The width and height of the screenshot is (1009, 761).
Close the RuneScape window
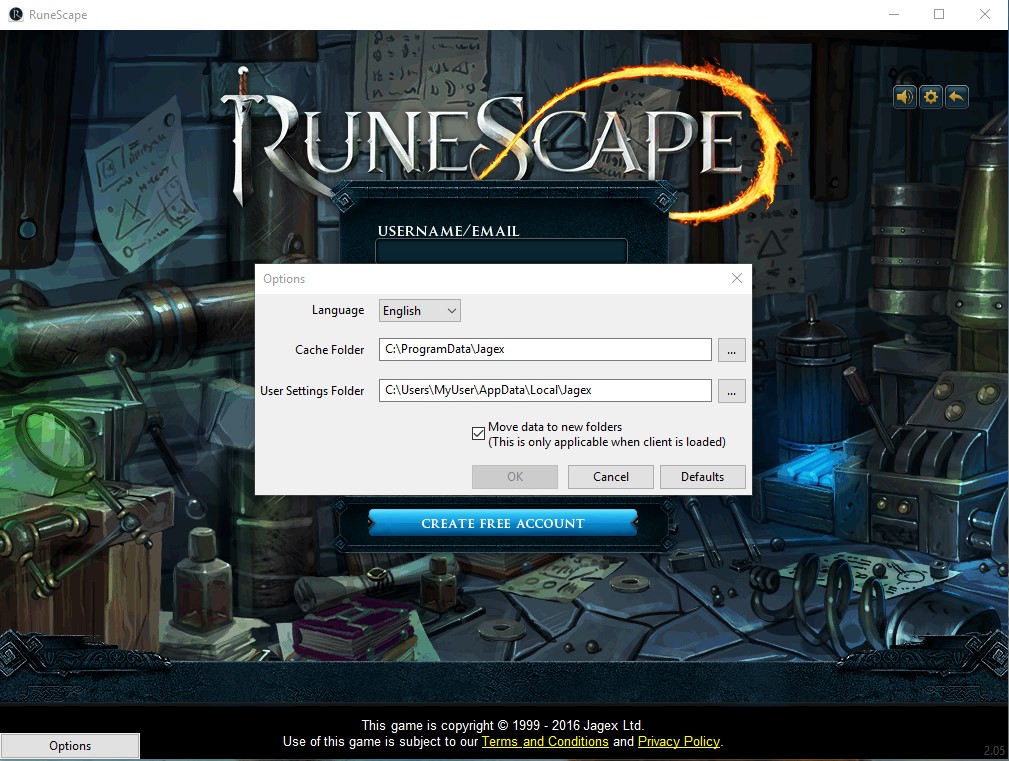click(x=985, y=14)
